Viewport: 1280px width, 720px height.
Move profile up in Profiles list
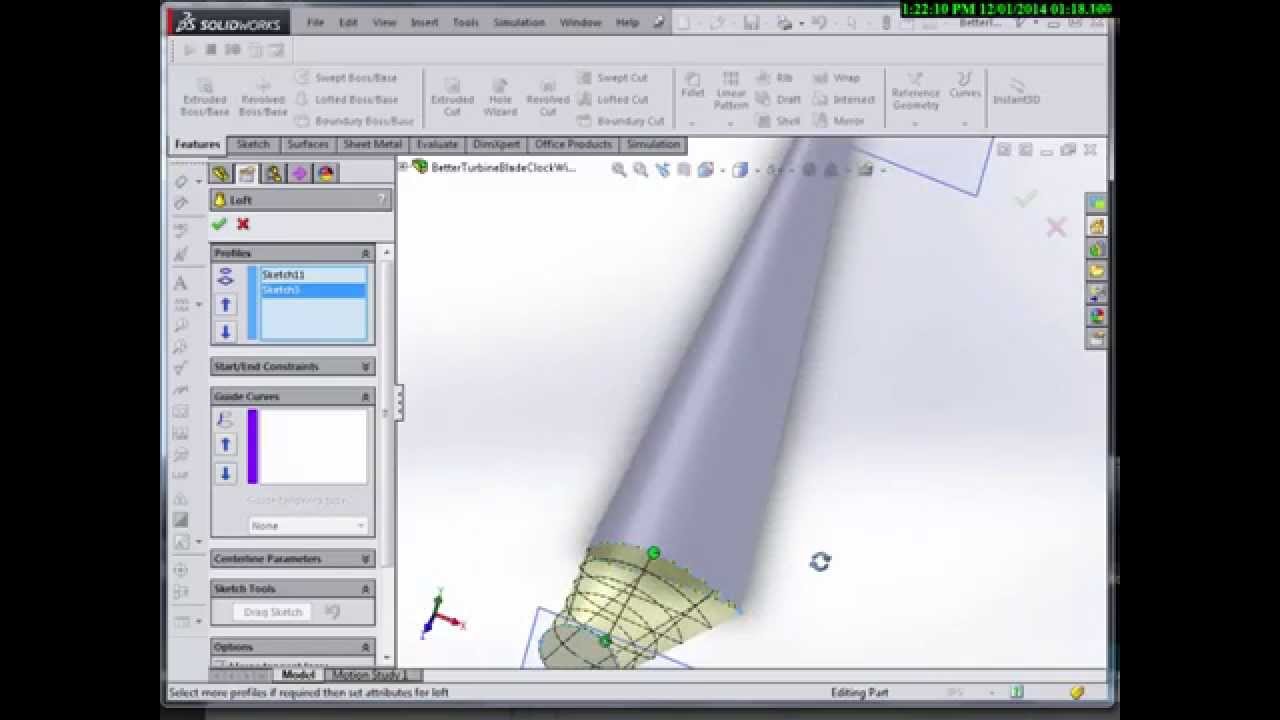225,304
